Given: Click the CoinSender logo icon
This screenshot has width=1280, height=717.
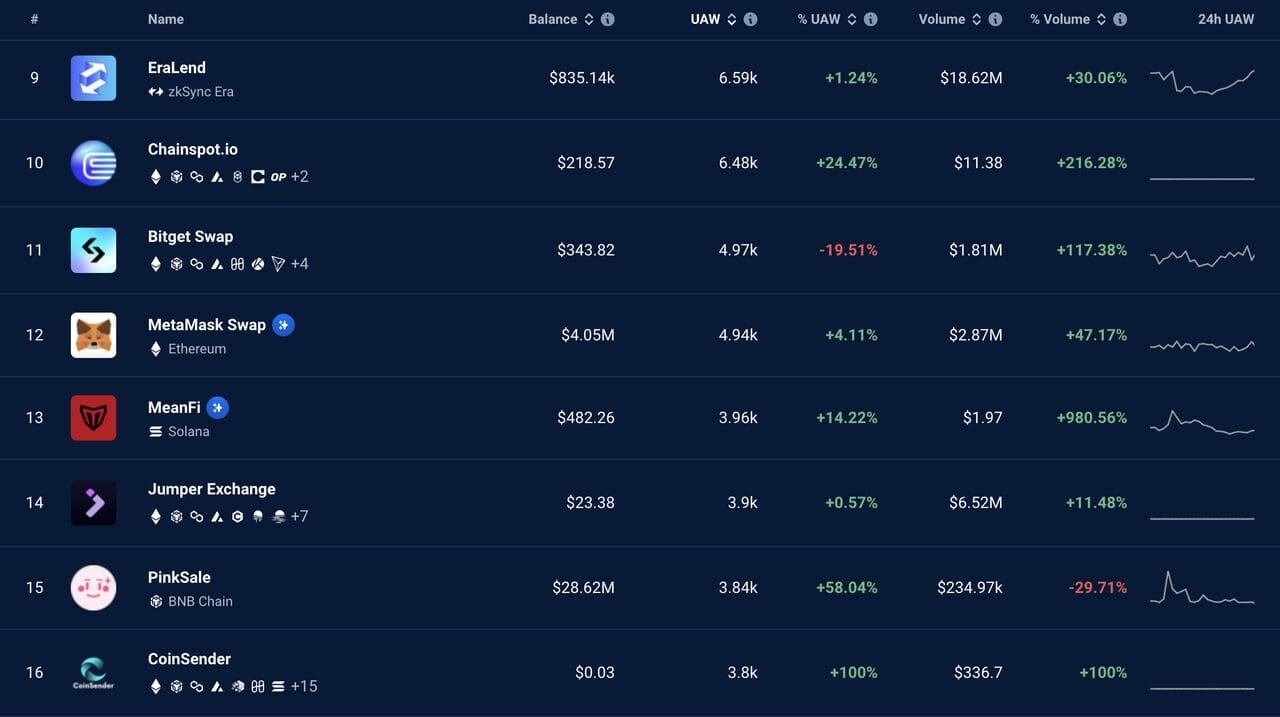Looking at the screenshot, I should pos(93,672).
